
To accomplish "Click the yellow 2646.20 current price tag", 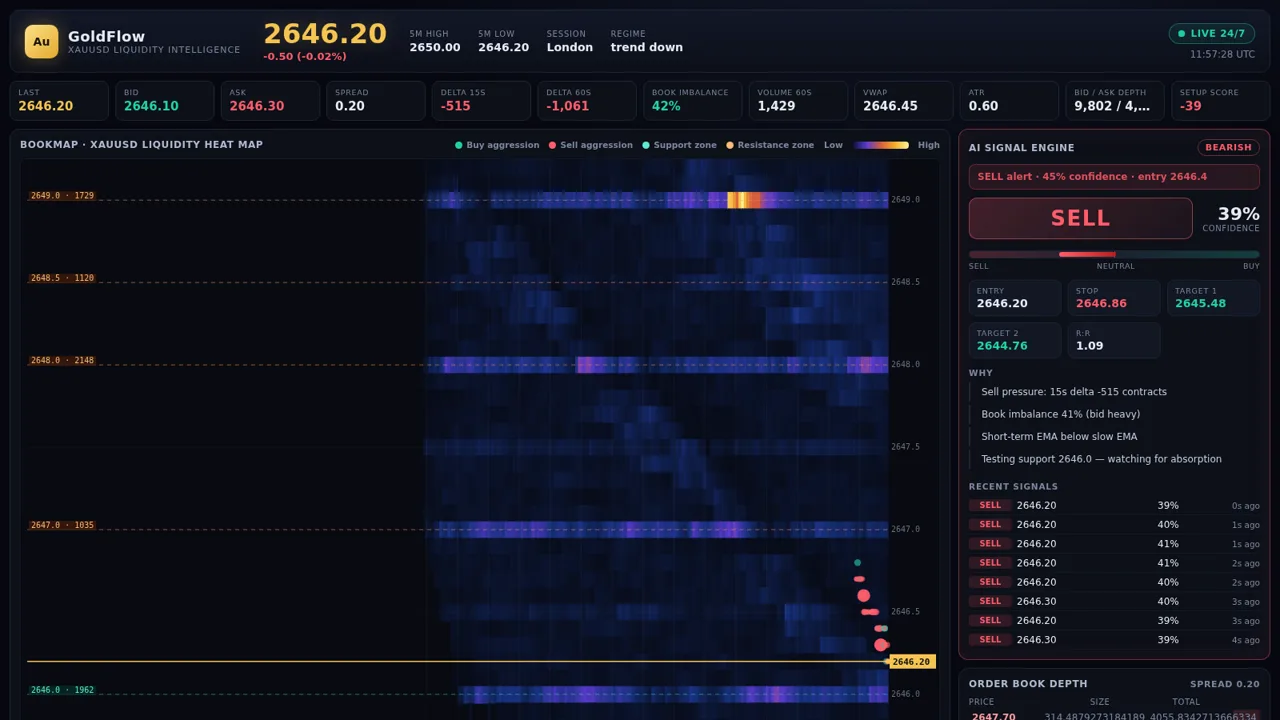I will 911,661.
